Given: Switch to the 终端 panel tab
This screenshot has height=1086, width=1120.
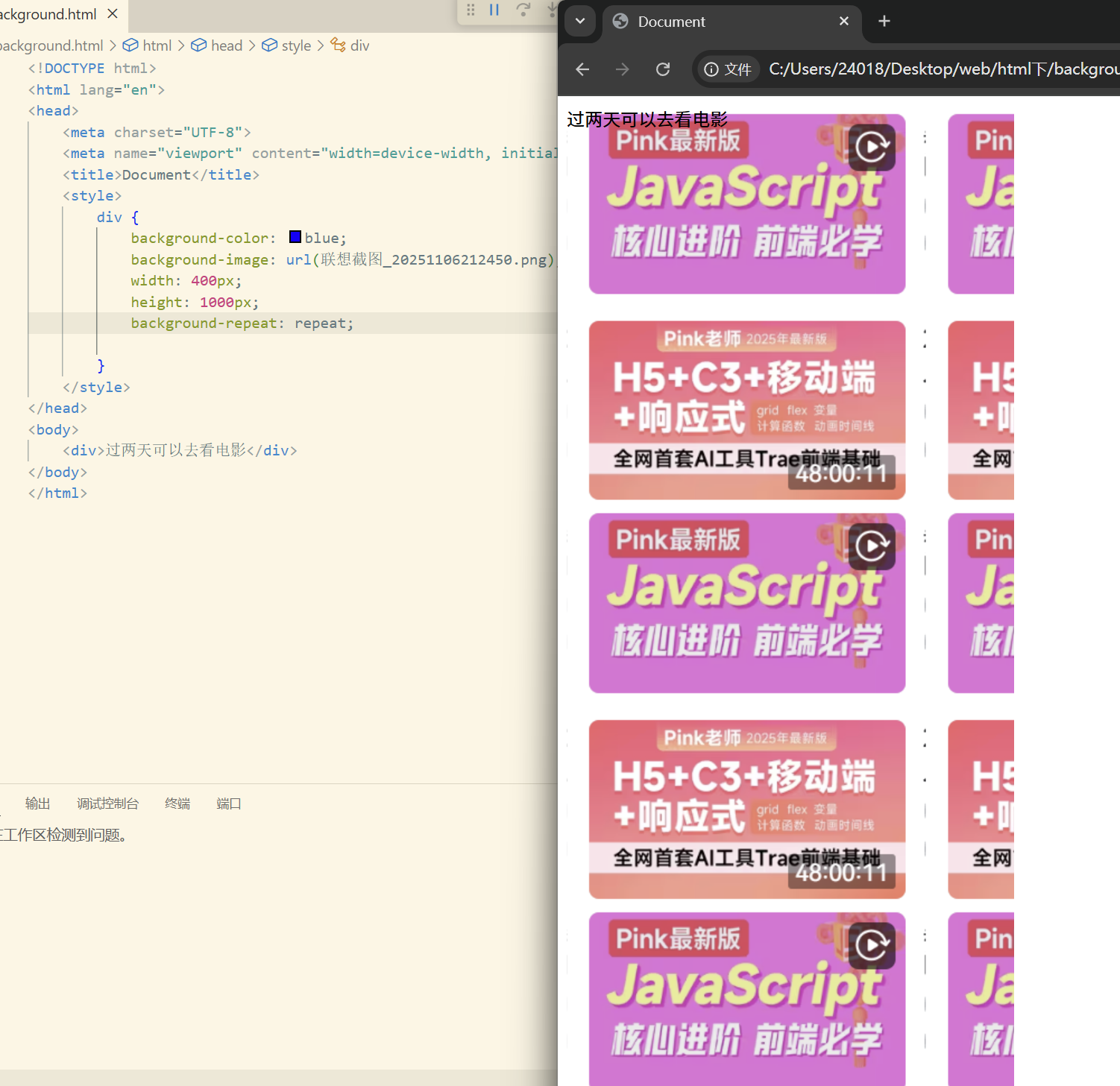Looking at the screenshot, I should 177,804.
